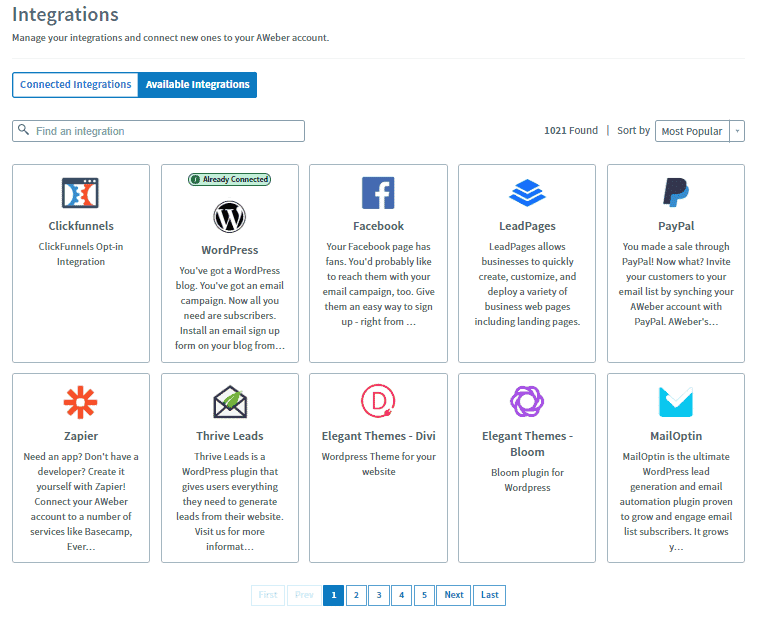Click the Thrive Leads card description text
765x619 pixels.
coord(230,501)
